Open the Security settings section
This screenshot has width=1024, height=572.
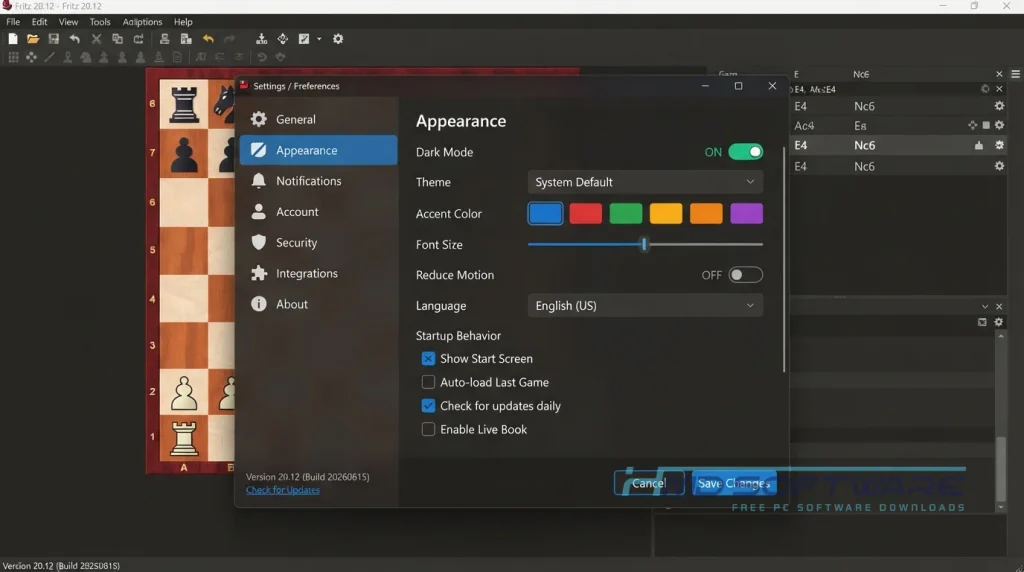(x=319, y=242)
